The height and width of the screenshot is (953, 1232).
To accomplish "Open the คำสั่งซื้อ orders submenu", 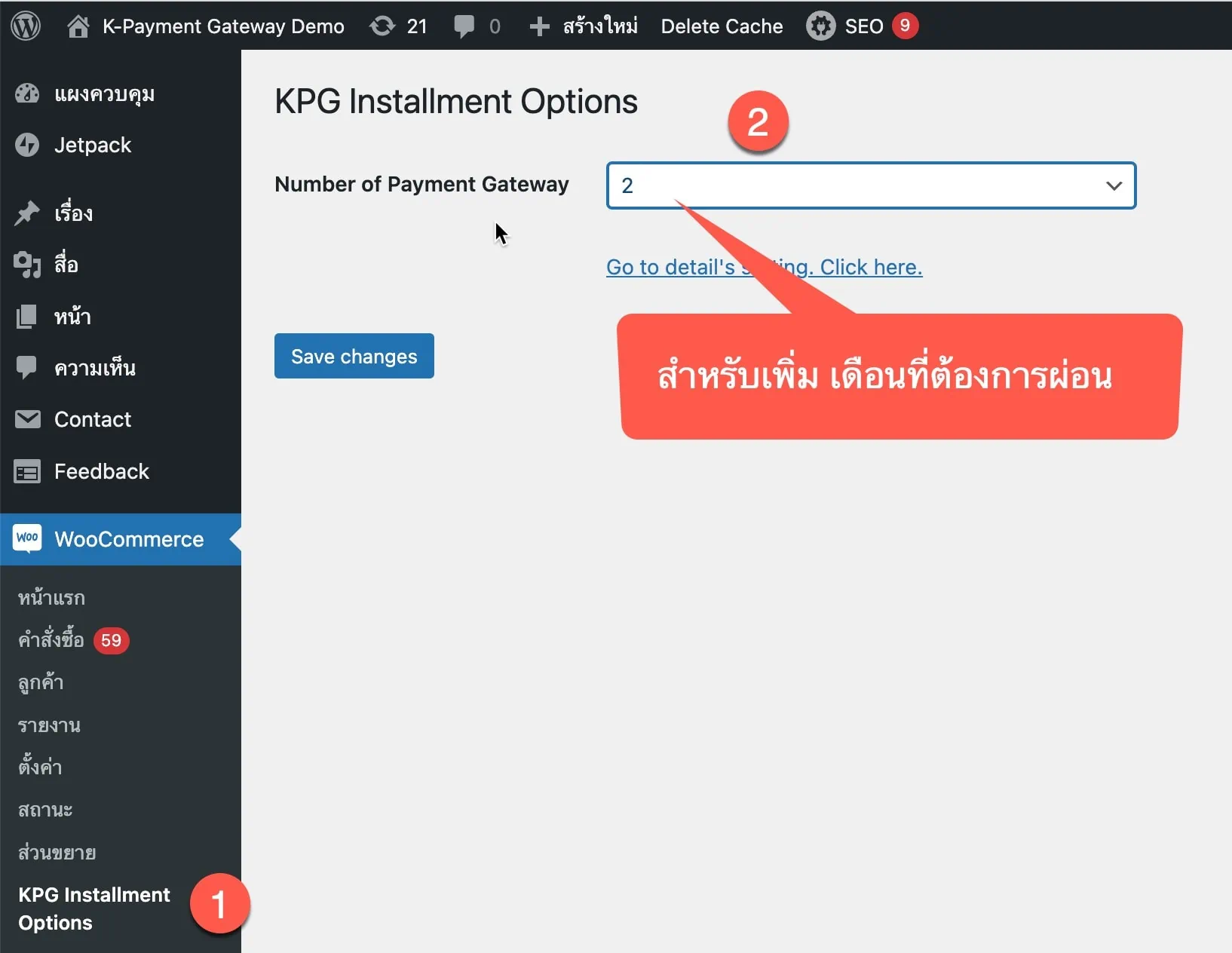I will pyautogui.click(x=51, y=640).
